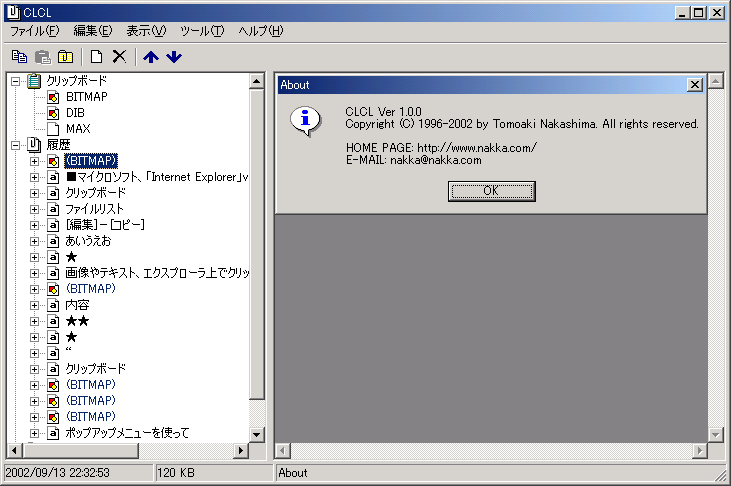Image resolution: width=731 pixels, height=486 pixels.
Task: Collapse the クリップボード root tree node
Action: [15, 81]
